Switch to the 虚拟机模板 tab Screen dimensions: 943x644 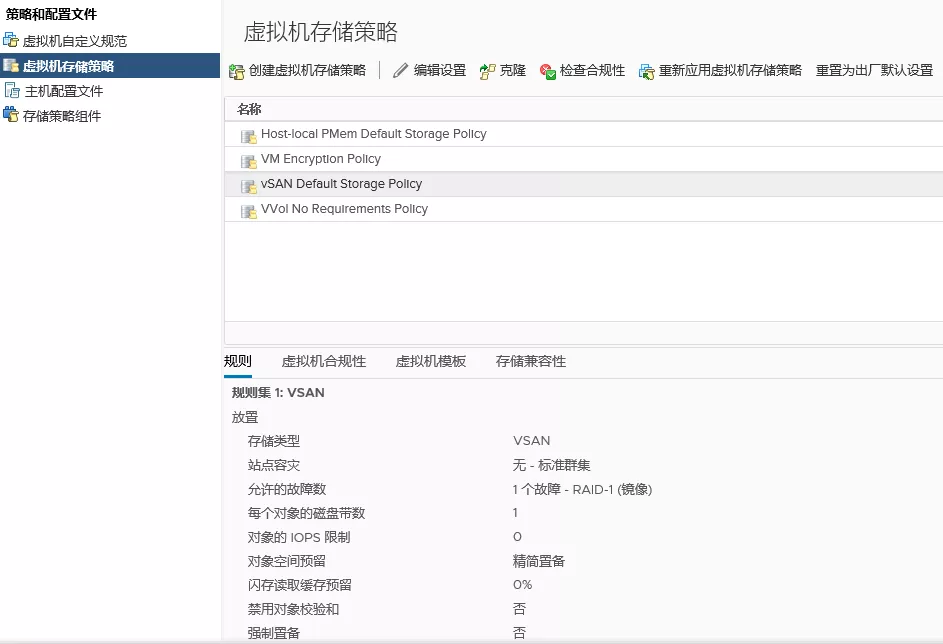click(431, 362)
